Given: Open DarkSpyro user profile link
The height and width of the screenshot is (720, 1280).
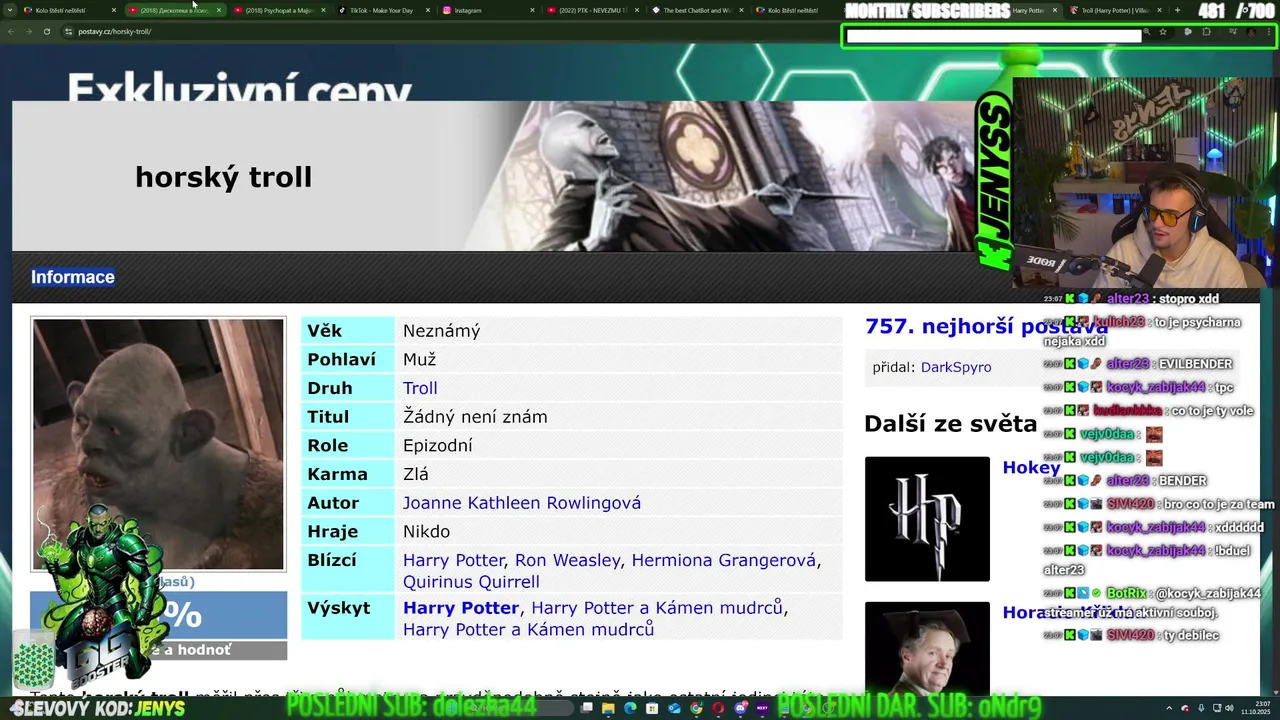Looking at the screenshot, I should (956, 367).
